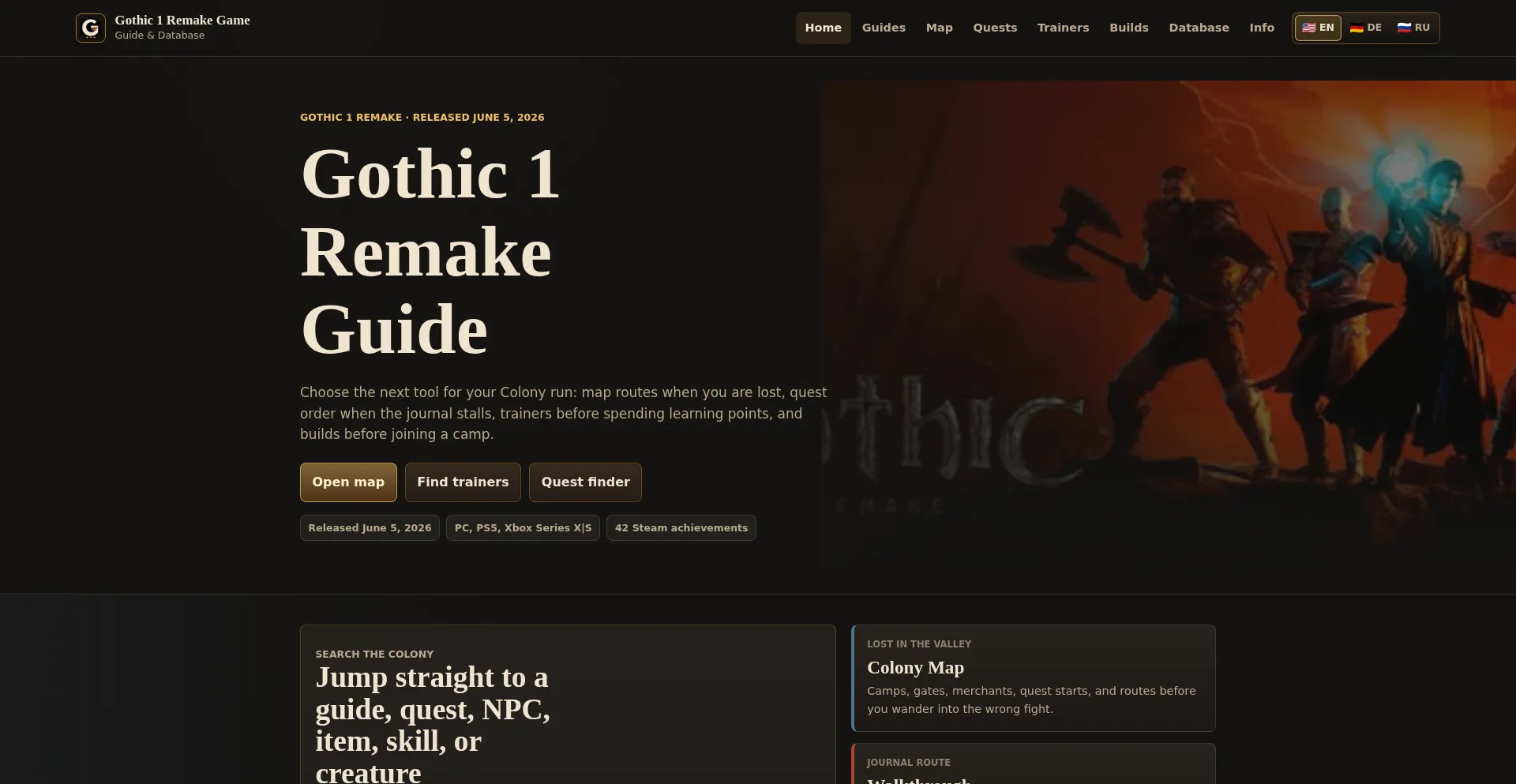This screenshot has height=784, width=1516.
Task: Click the LOST IN THE VALLEY label
Action: [x=919, y=644]
